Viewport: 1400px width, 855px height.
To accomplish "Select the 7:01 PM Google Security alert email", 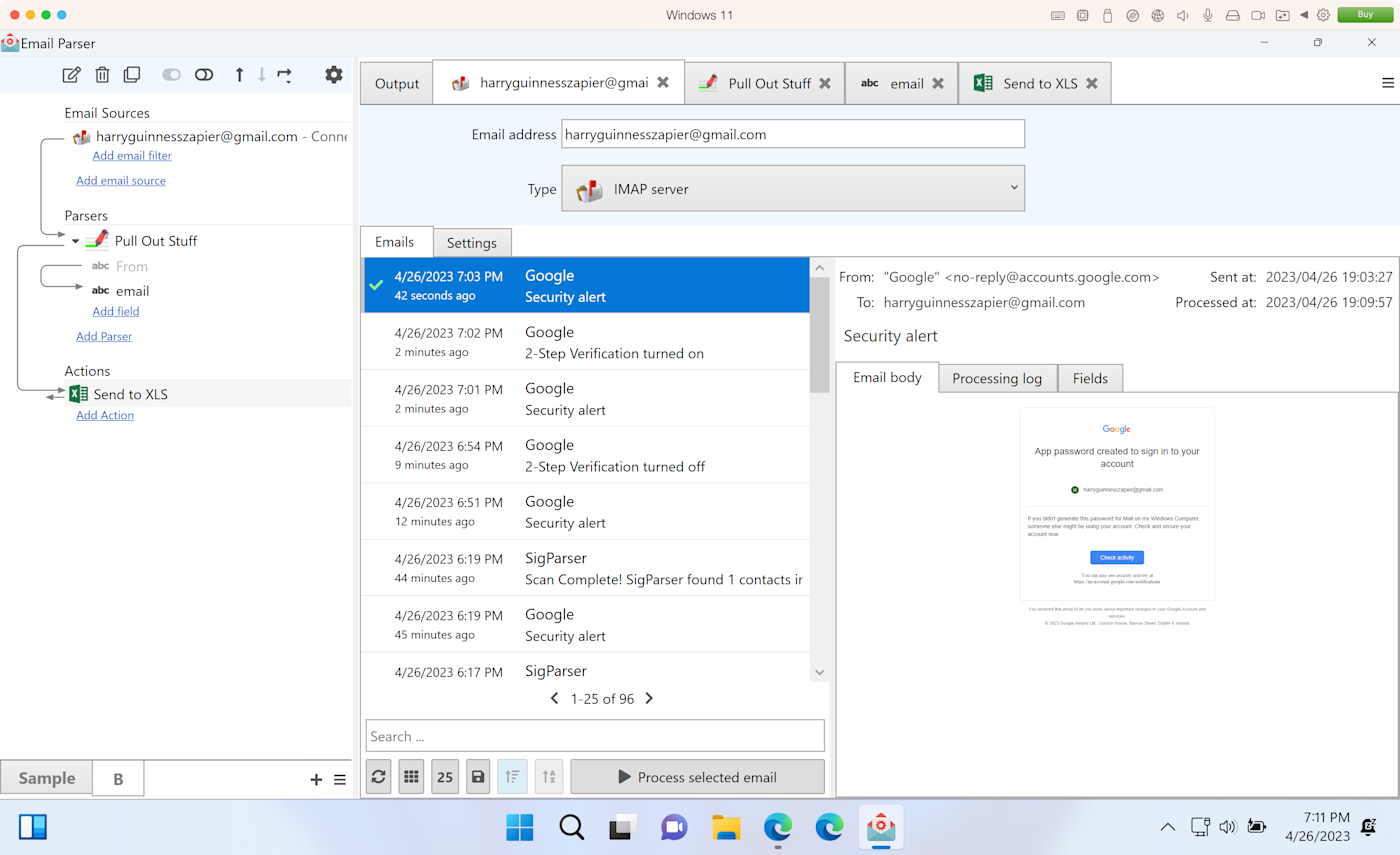I will (x=585, y=398).
